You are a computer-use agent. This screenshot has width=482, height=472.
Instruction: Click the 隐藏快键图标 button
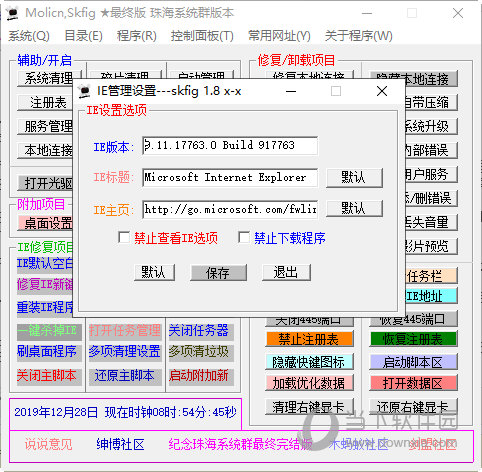tap(309, 362)
